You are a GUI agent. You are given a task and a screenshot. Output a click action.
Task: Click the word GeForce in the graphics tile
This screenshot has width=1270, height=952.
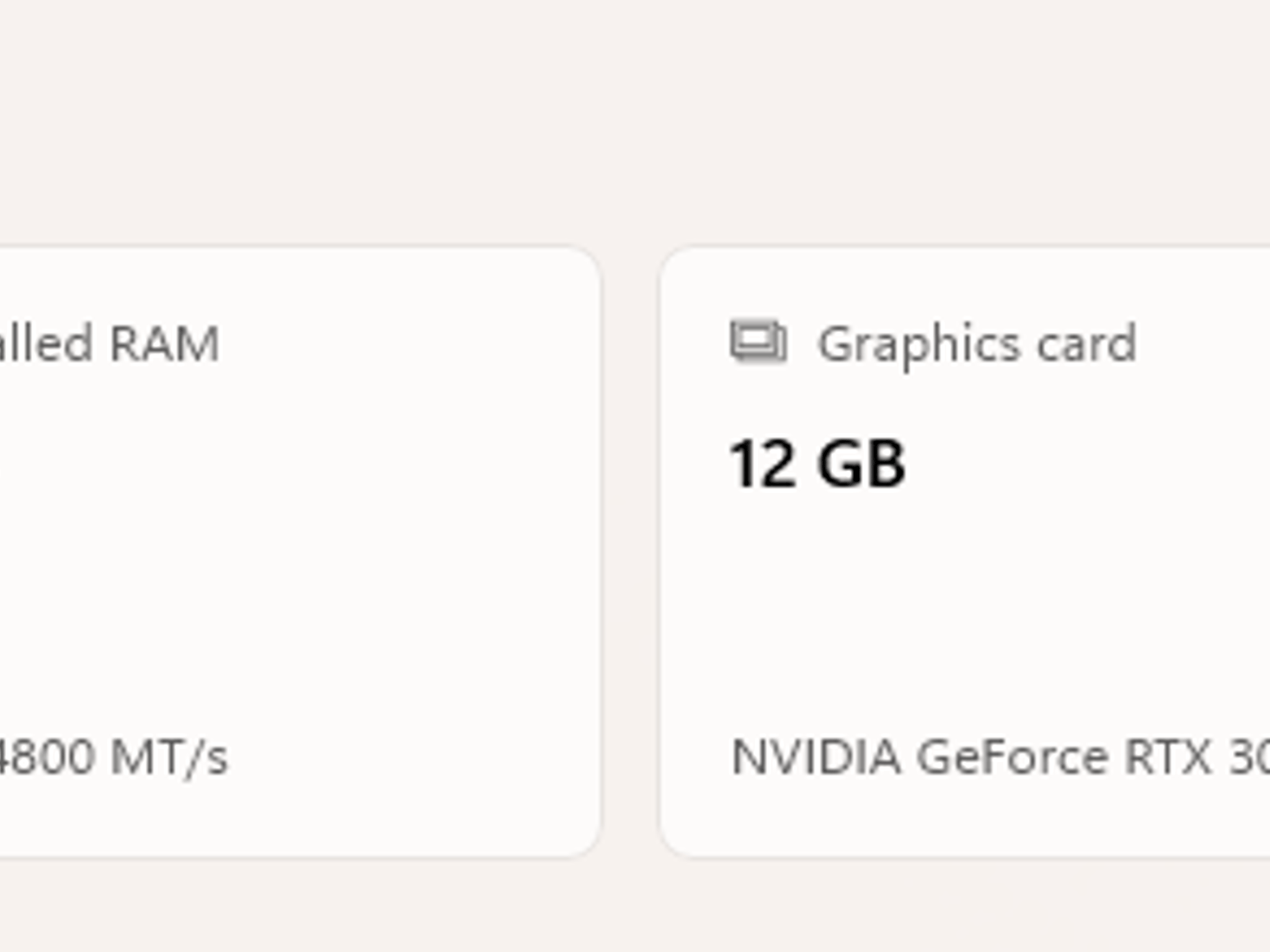click(x=1012, y=756)
